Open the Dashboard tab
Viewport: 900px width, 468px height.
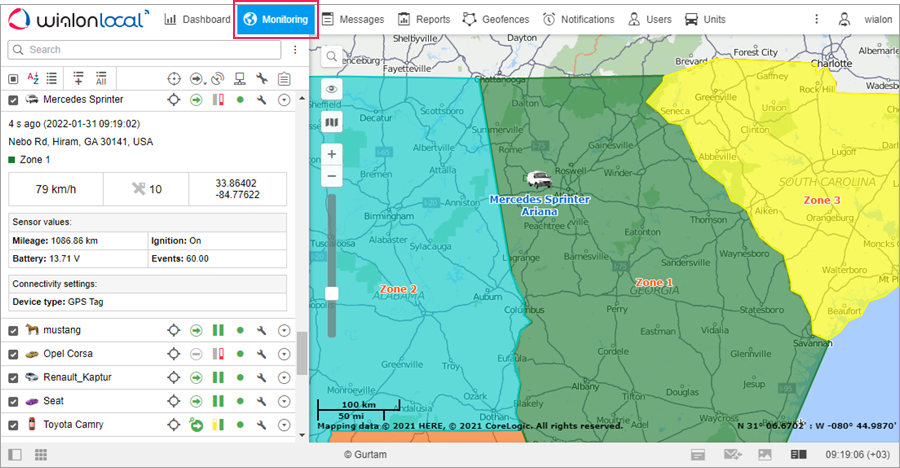pyautogui.click(x=197, y=20)
